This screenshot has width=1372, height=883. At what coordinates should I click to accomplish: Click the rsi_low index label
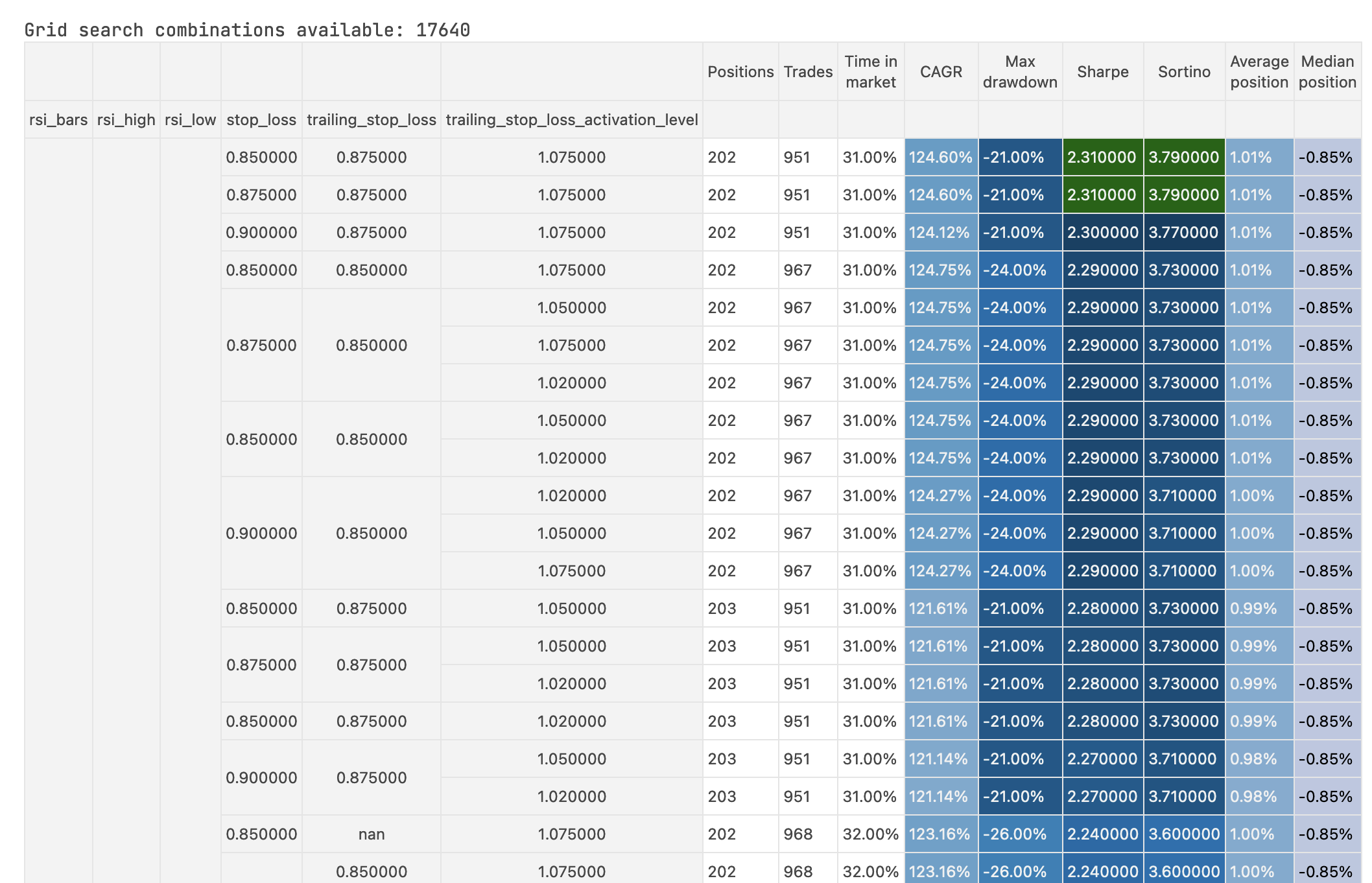(x=190, y=120)
